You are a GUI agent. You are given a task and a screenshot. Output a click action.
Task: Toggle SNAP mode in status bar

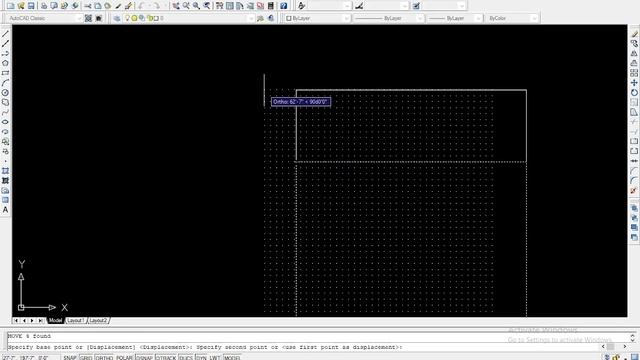[70, 358]
